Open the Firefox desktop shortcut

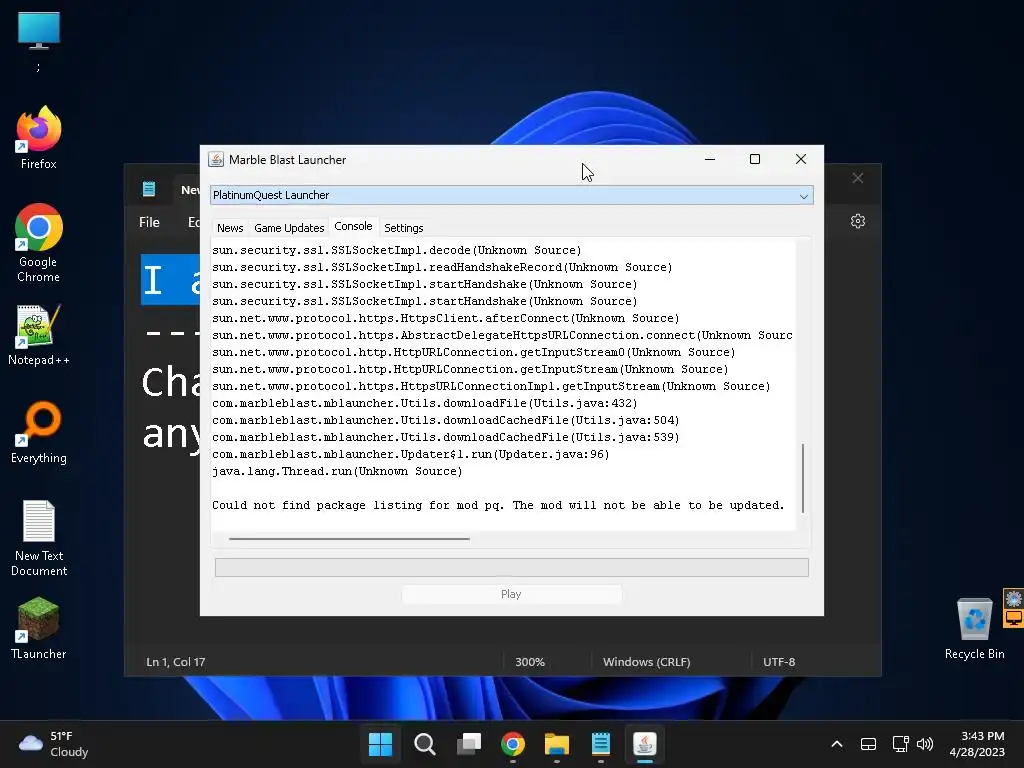click(39, 138)
